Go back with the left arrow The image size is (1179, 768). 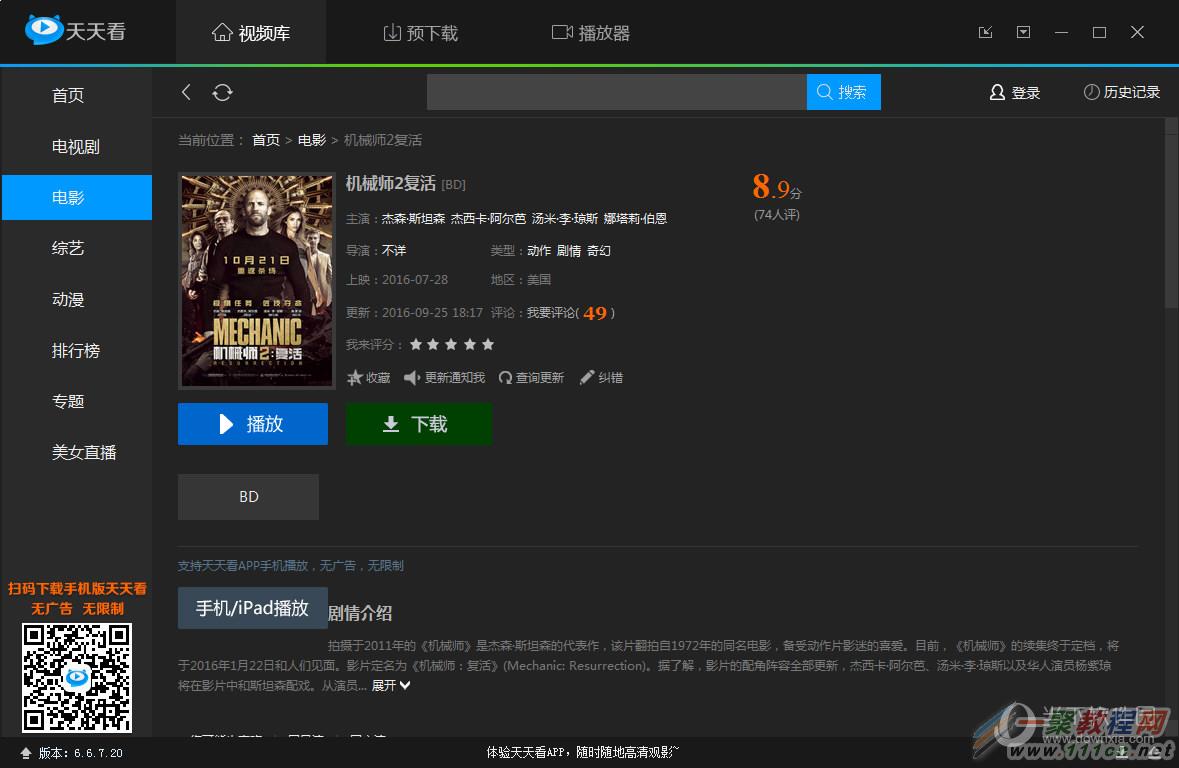186,92
